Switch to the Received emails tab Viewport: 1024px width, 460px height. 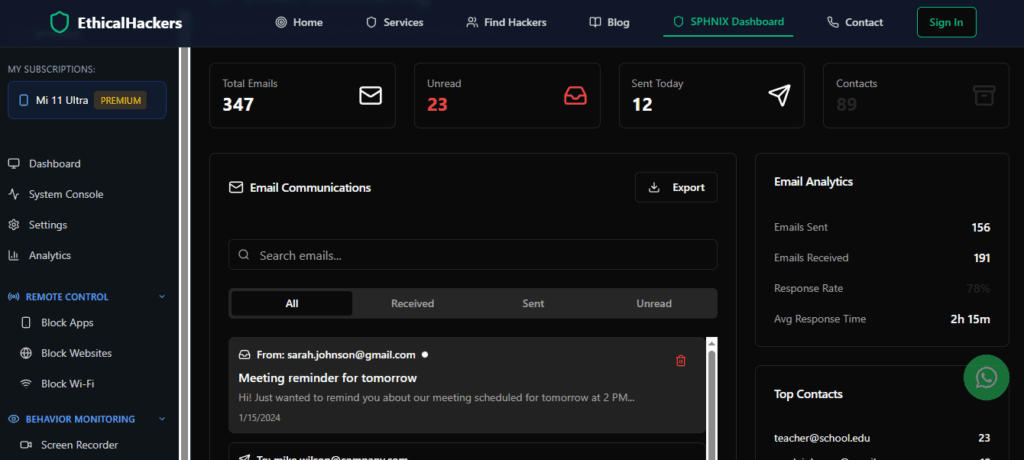(x=412, y=303)
